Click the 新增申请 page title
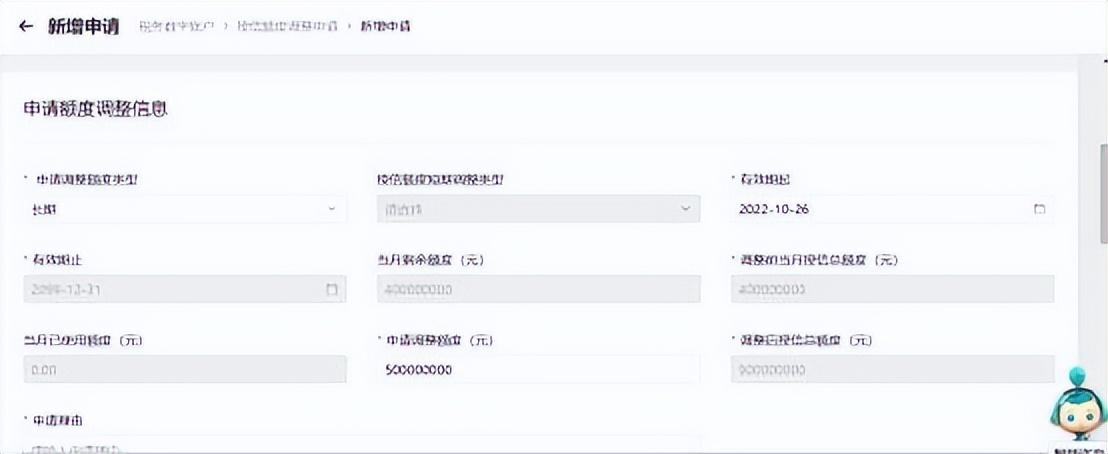 (x=84, y=26)
